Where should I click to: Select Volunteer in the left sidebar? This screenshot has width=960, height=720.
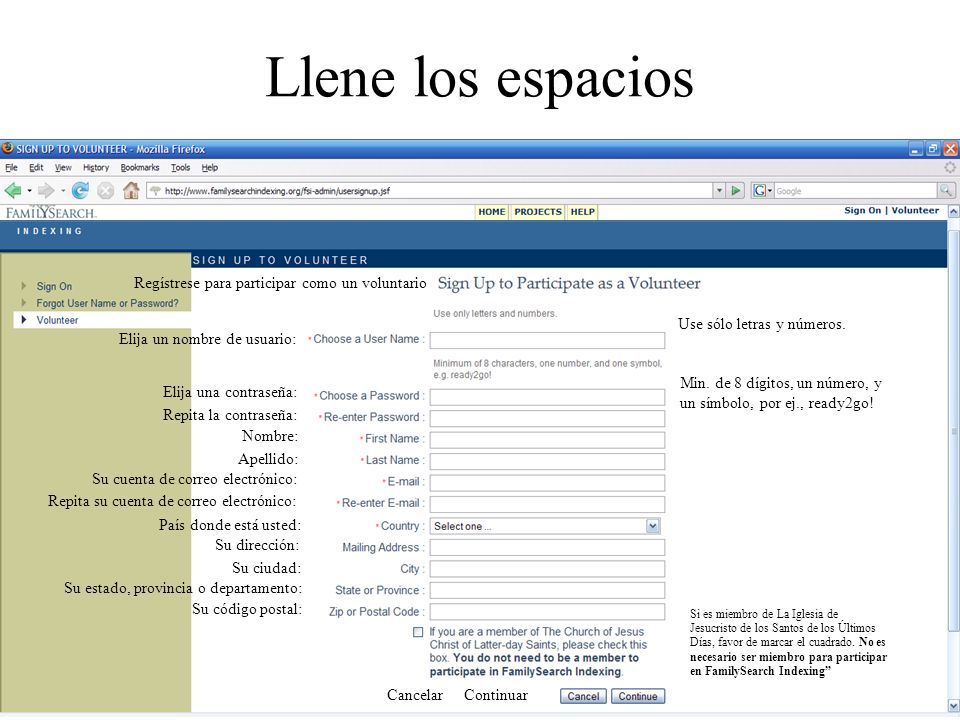click(x=57, y=320)
